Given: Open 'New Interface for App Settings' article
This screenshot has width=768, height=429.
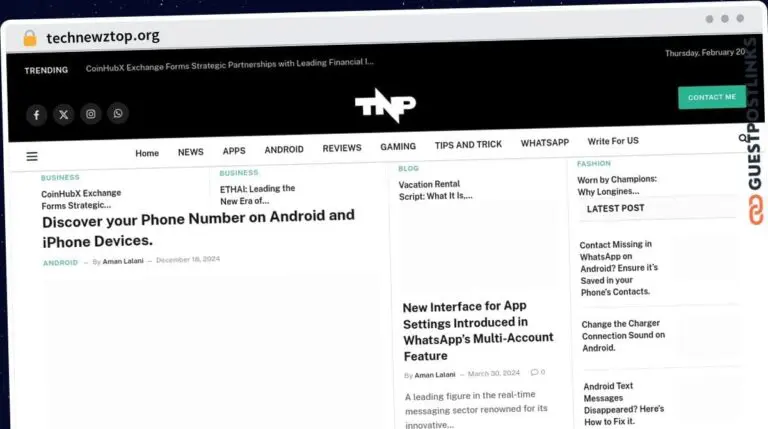Looking at the screenshot, I should [478, 331].
